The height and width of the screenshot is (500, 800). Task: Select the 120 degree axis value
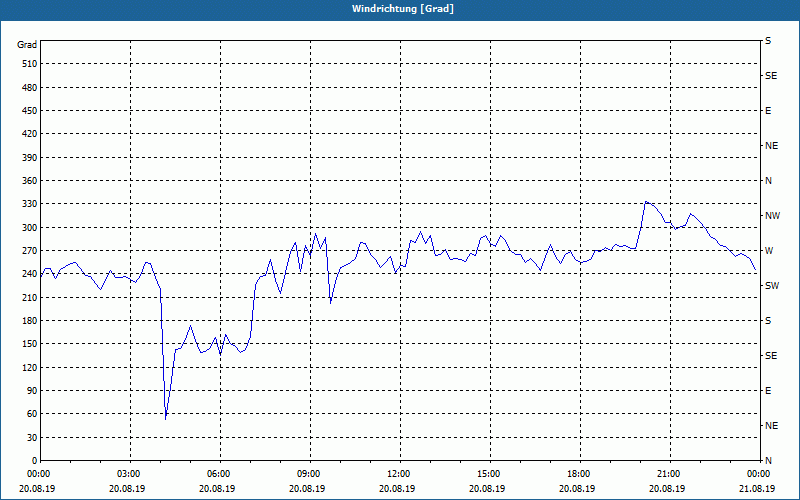coord(30,367)
